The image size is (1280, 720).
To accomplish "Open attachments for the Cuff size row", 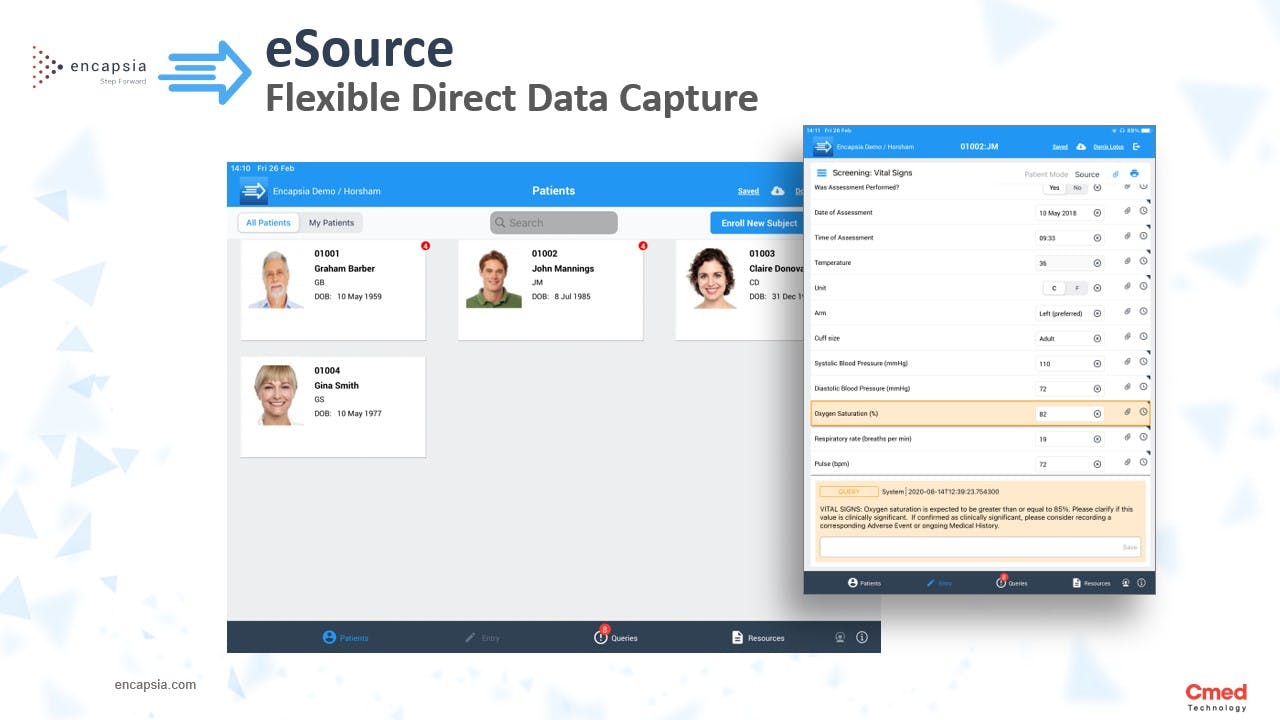I will pyautogui.click(x=1127, y=337).
